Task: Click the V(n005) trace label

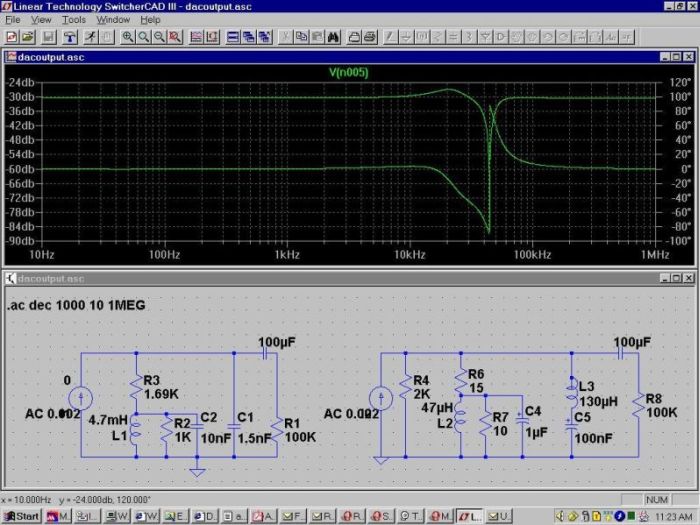Action: pyautogui.click(x=349, y=72)
